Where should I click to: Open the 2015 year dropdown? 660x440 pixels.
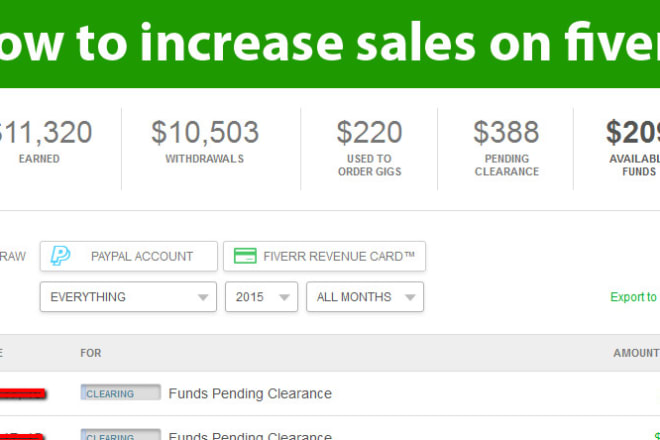pos(262,297)
